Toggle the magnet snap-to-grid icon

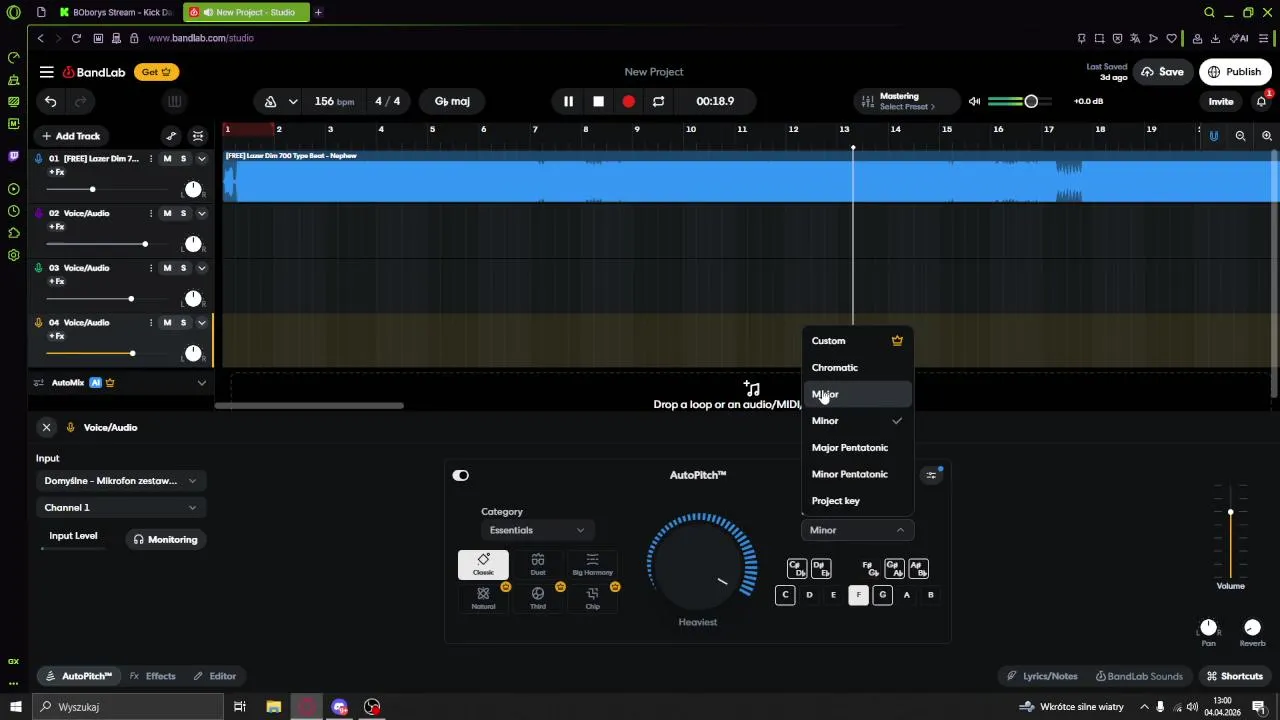click(1214, 136)
